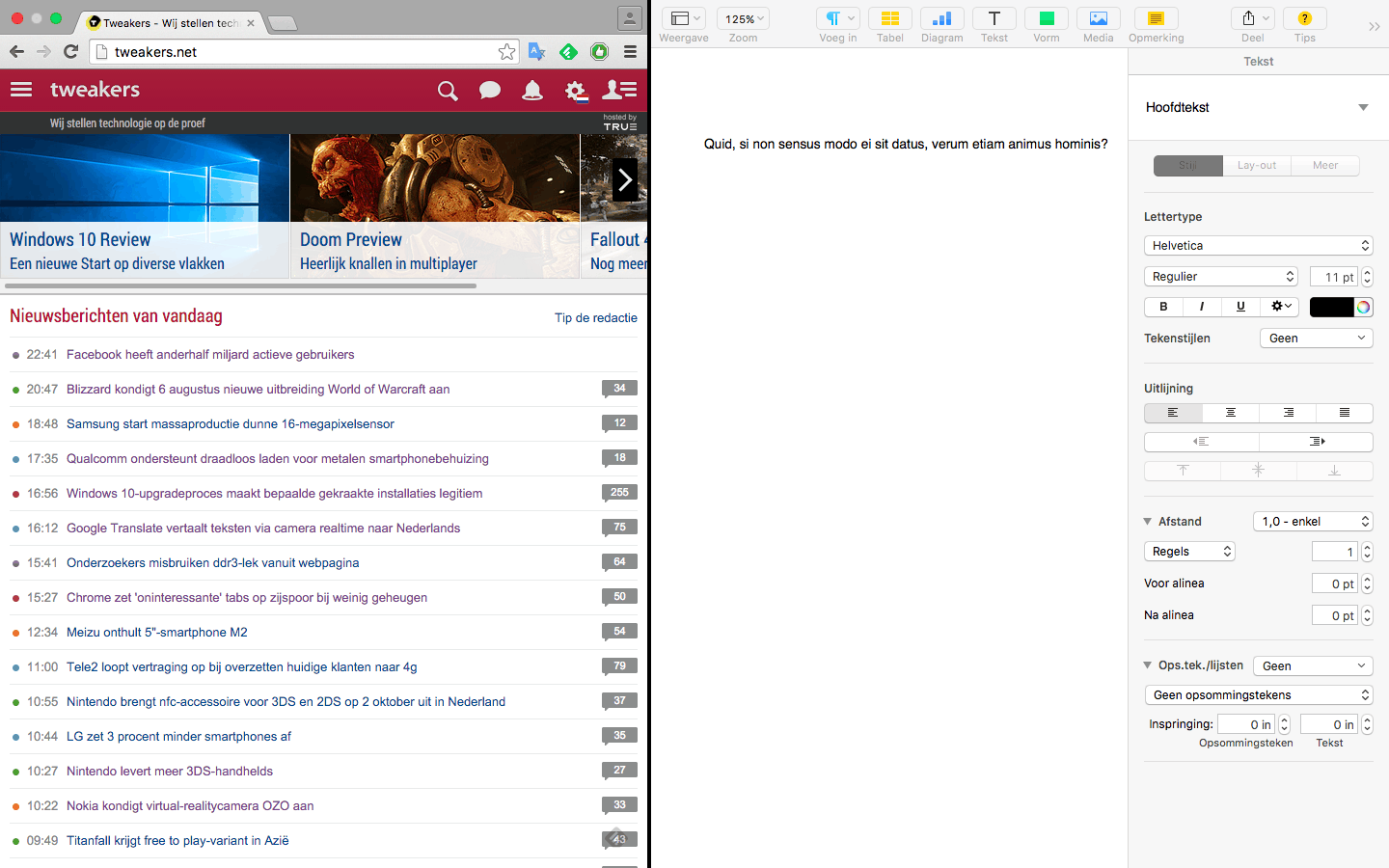Switch to the Lay-out tab
Image resolution: width=1389 pixels, height=868 pixels.
click(1256, 165)
